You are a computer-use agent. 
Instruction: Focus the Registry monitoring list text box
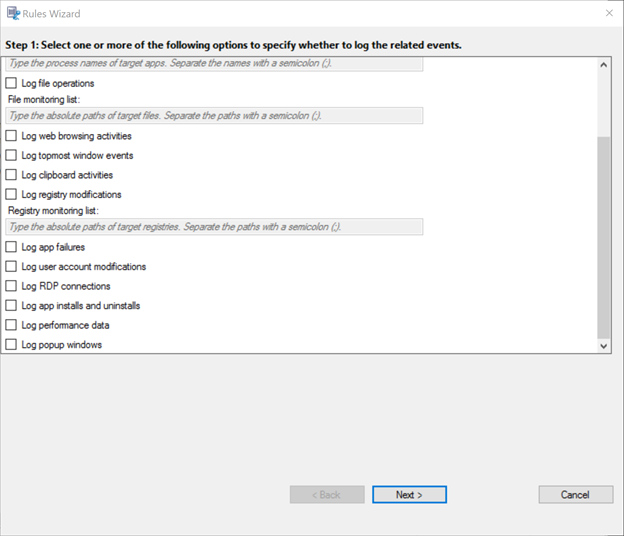[x=214, y=227]
